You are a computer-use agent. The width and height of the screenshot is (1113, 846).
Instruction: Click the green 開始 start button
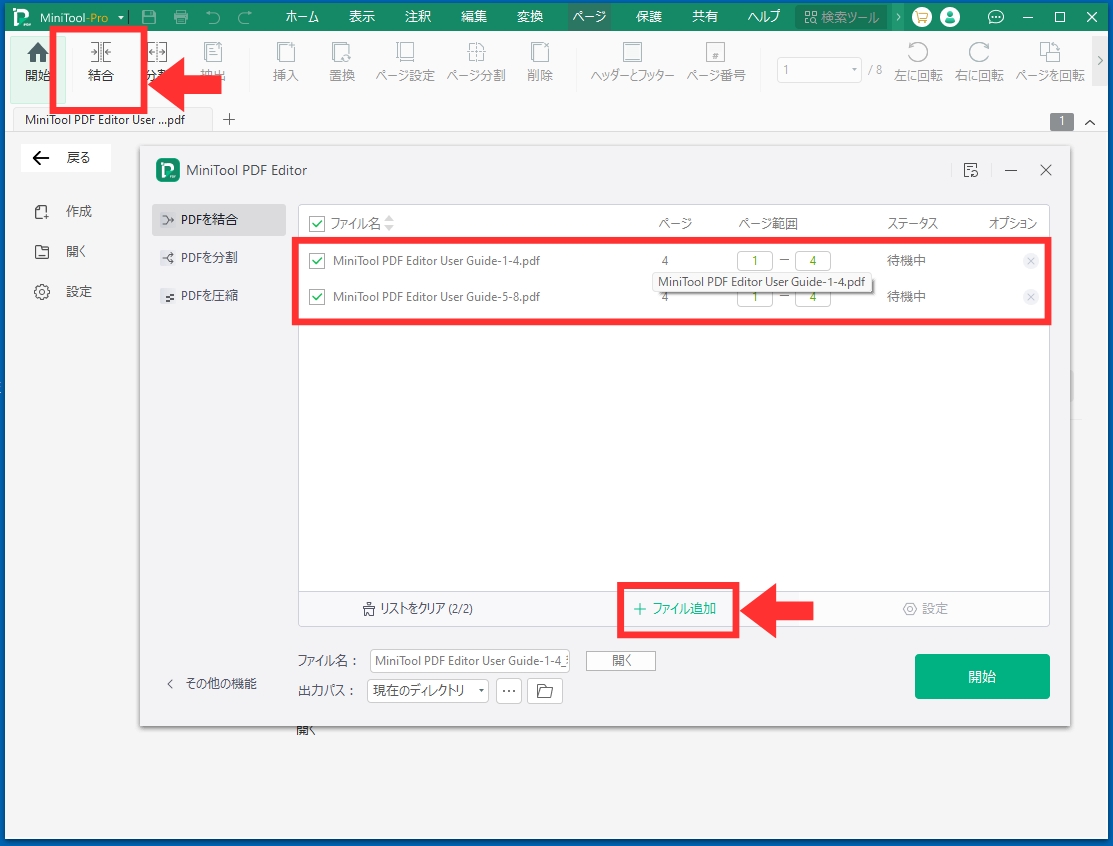982,676
